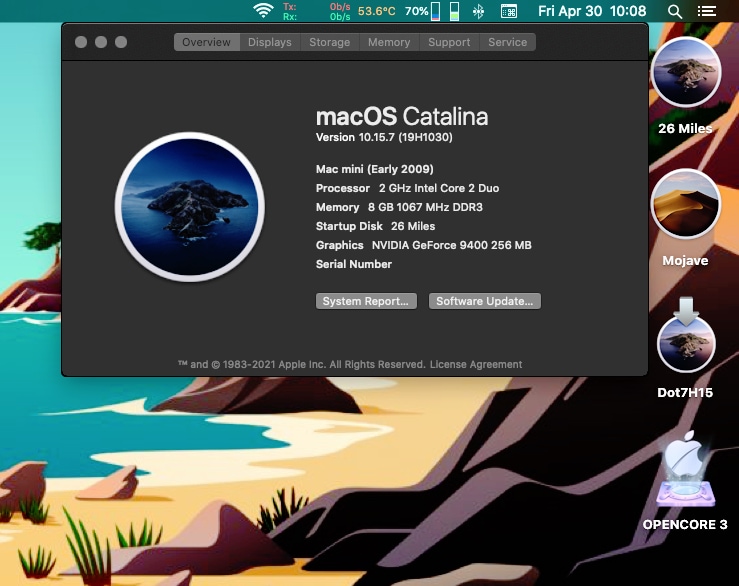The width and height of the screenshot is (739, 586).
Task: Click the Serial Number label
Action: [353, 264]
